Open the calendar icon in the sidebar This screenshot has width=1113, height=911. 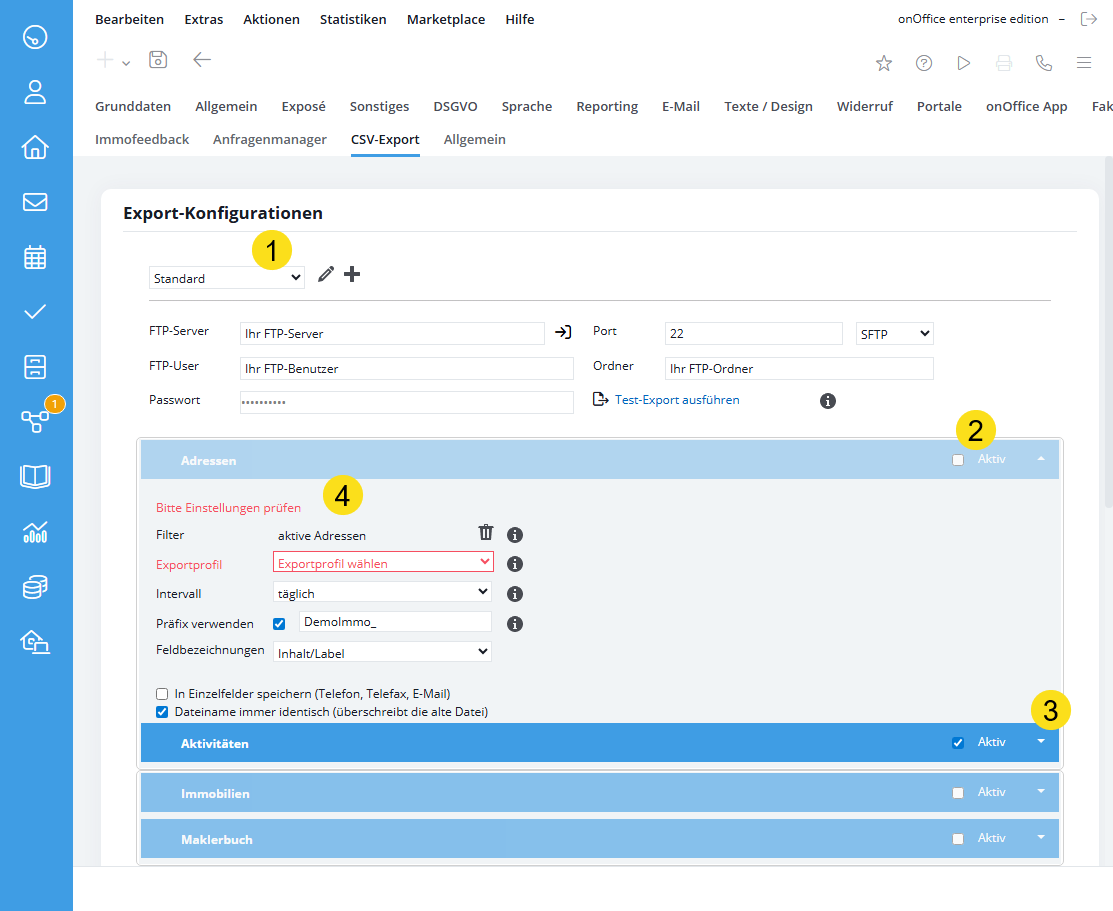tap(35, 257)
